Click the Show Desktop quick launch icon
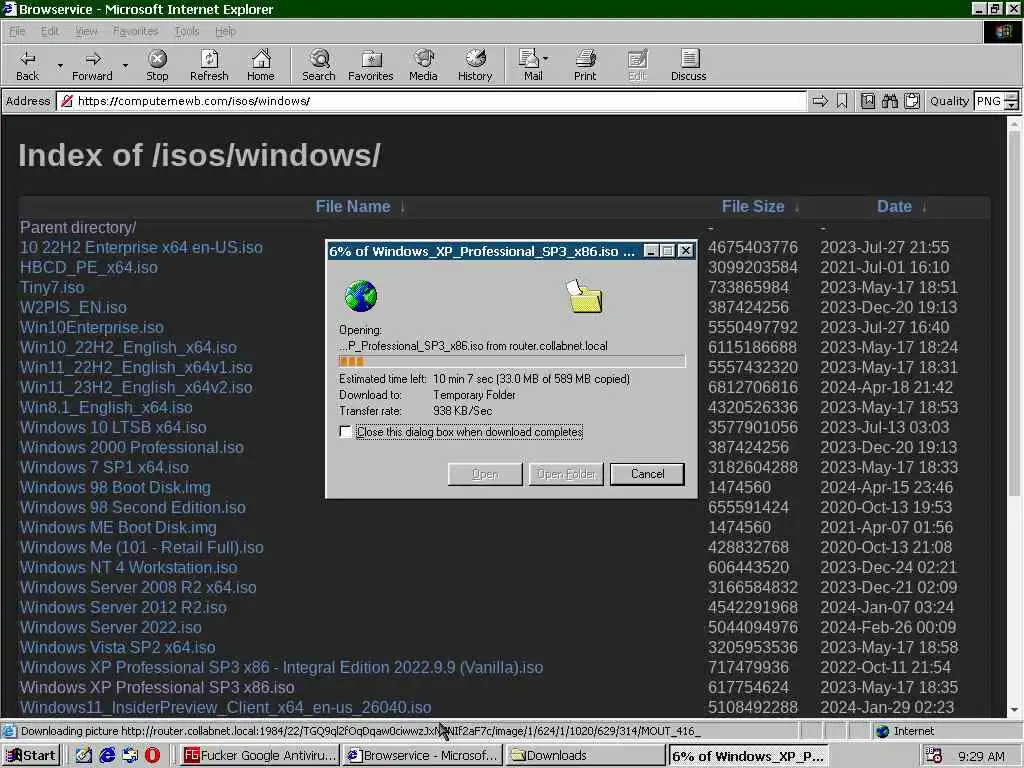 (x=84, y=756)
